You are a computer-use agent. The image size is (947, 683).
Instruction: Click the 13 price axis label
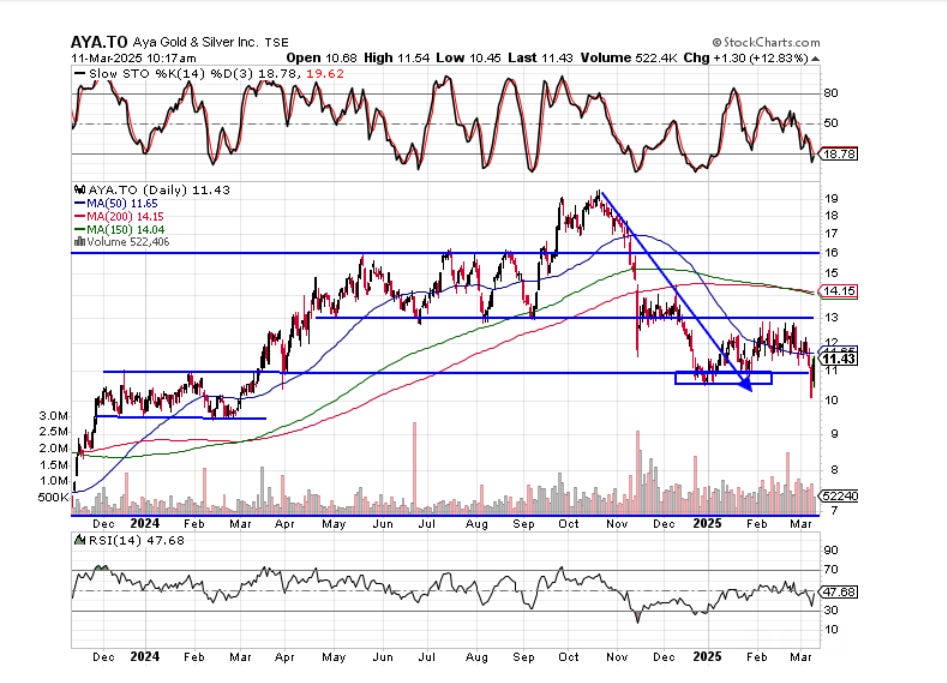click(x=831, y=317)
